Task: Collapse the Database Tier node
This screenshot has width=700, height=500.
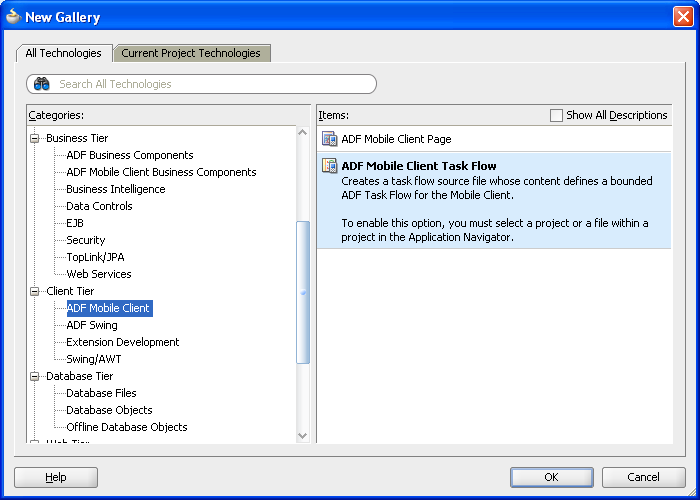Action: pyautogui.click(x=34, y=376)
